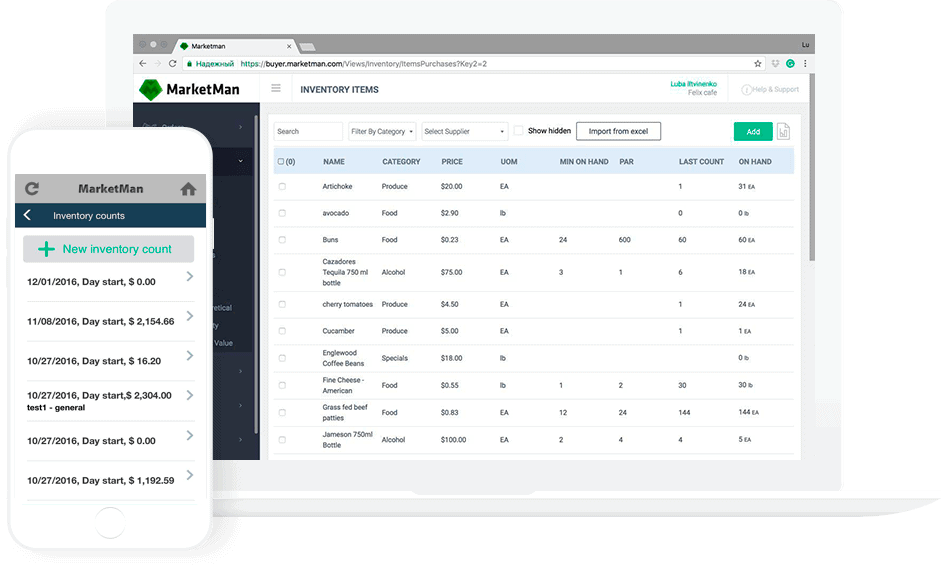Enable the Show hidden checkbox

pos(519,131)
